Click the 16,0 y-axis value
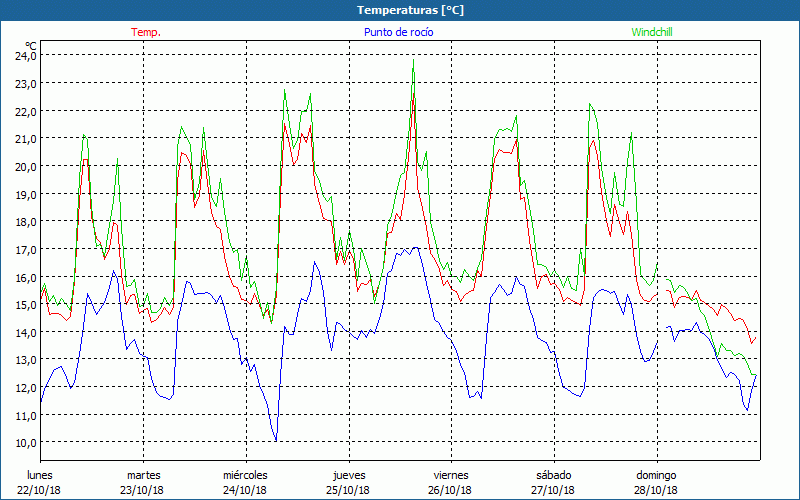The width and height of the screenshot is (800, 500). click(x=26, y=277)
